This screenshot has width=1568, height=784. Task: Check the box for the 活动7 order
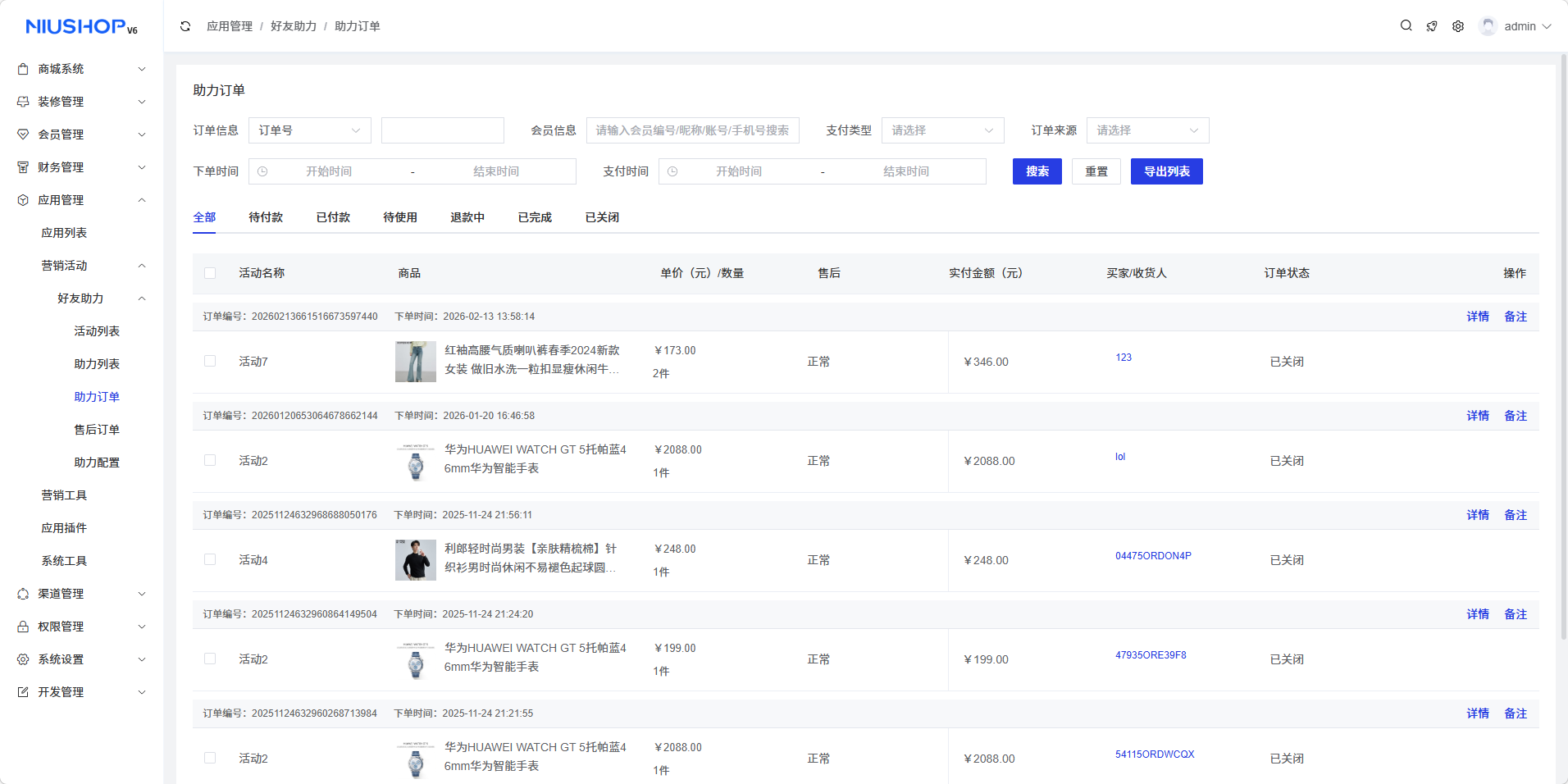point(210,362)
